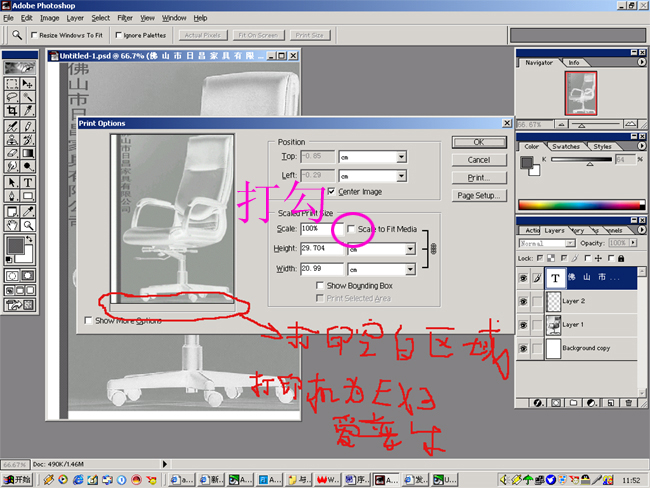Select the Notes tool
Image resolution: width=650 pixels, height=488 pixels.
pyautogui.click(x=12, y=212)
